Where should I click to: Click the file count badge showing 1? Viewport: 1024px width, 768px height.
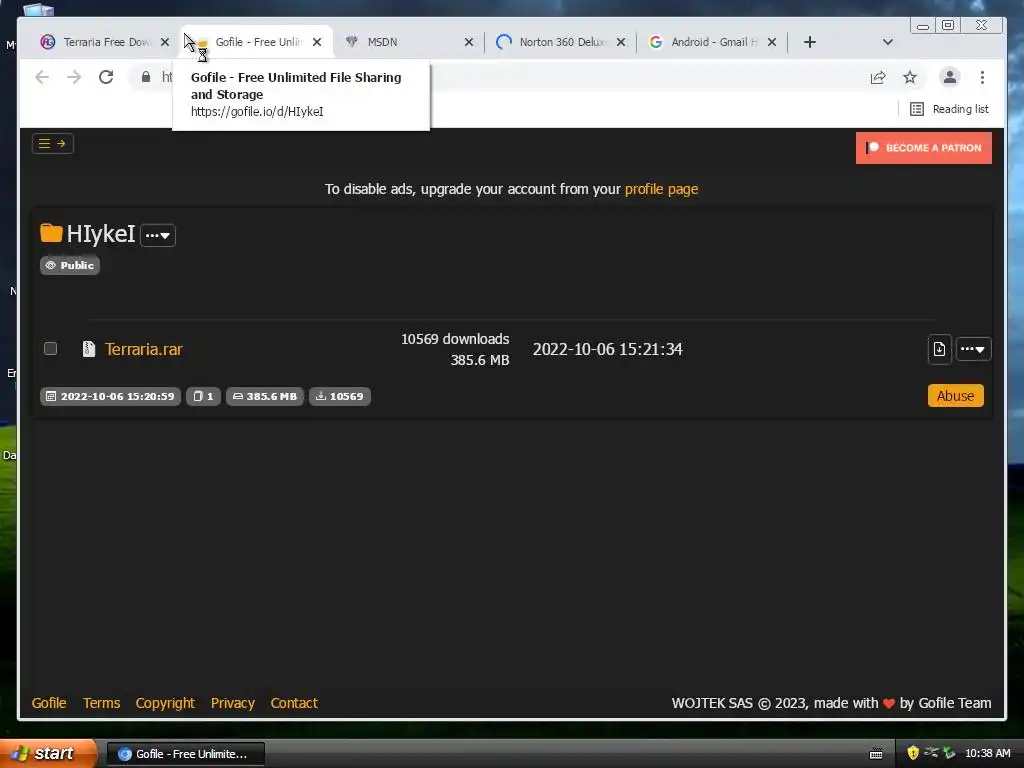coord(203,396)
